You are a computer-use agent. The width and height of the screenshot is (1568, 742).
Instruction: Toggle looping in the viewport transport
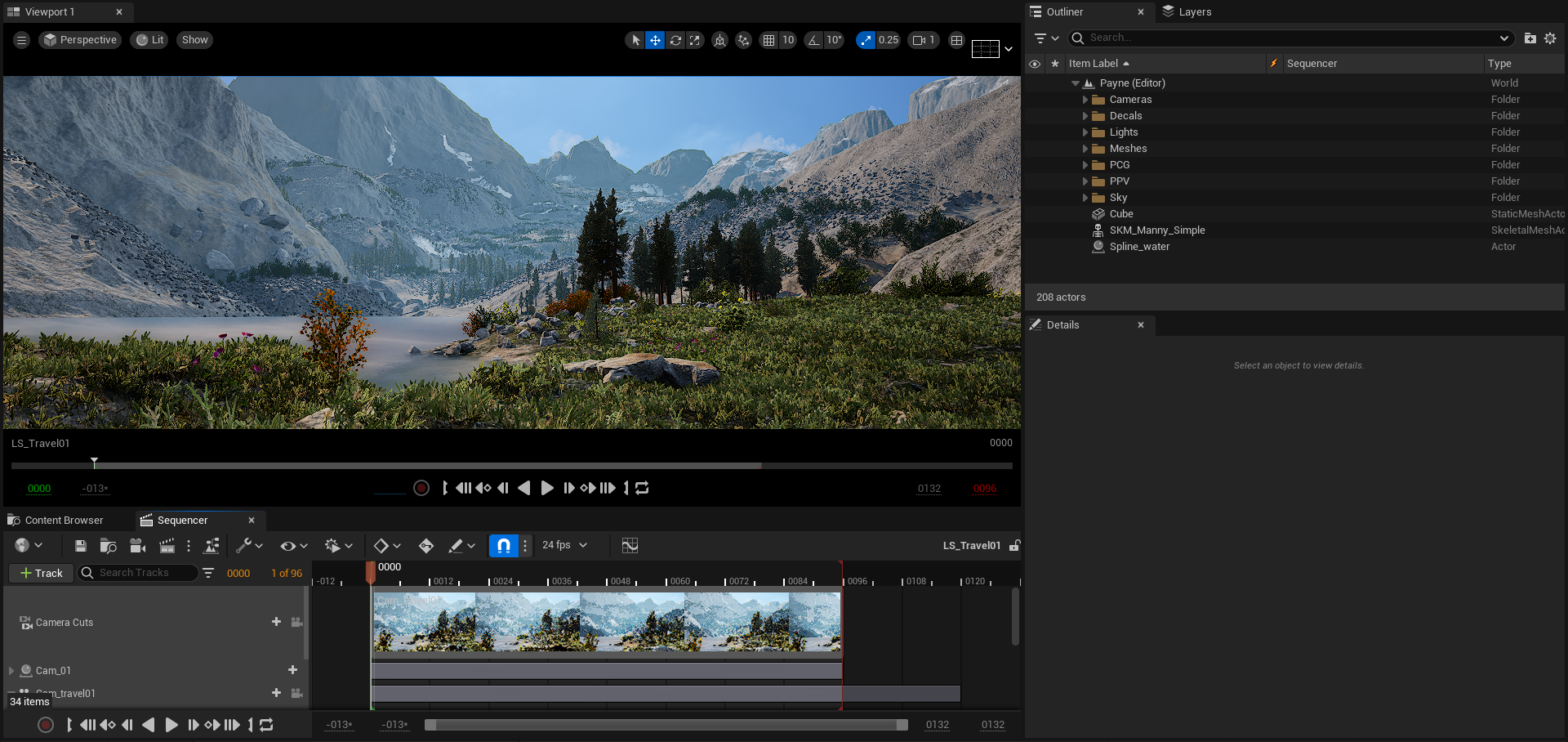pos(642,488)
